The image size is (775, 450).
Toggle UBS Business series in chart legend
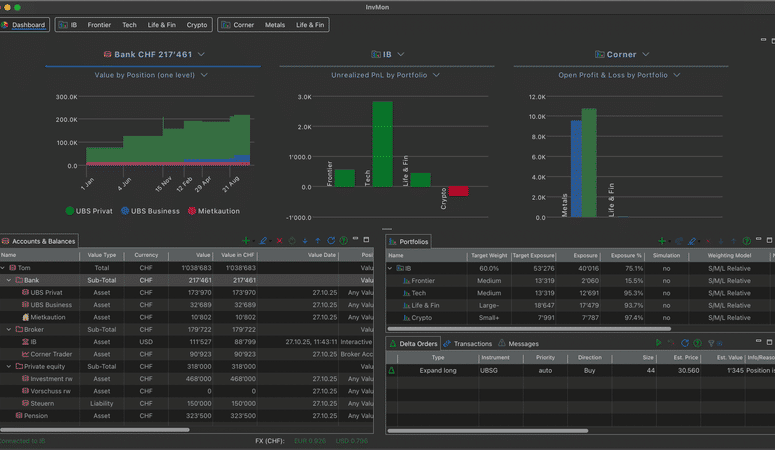pos(150,211)
